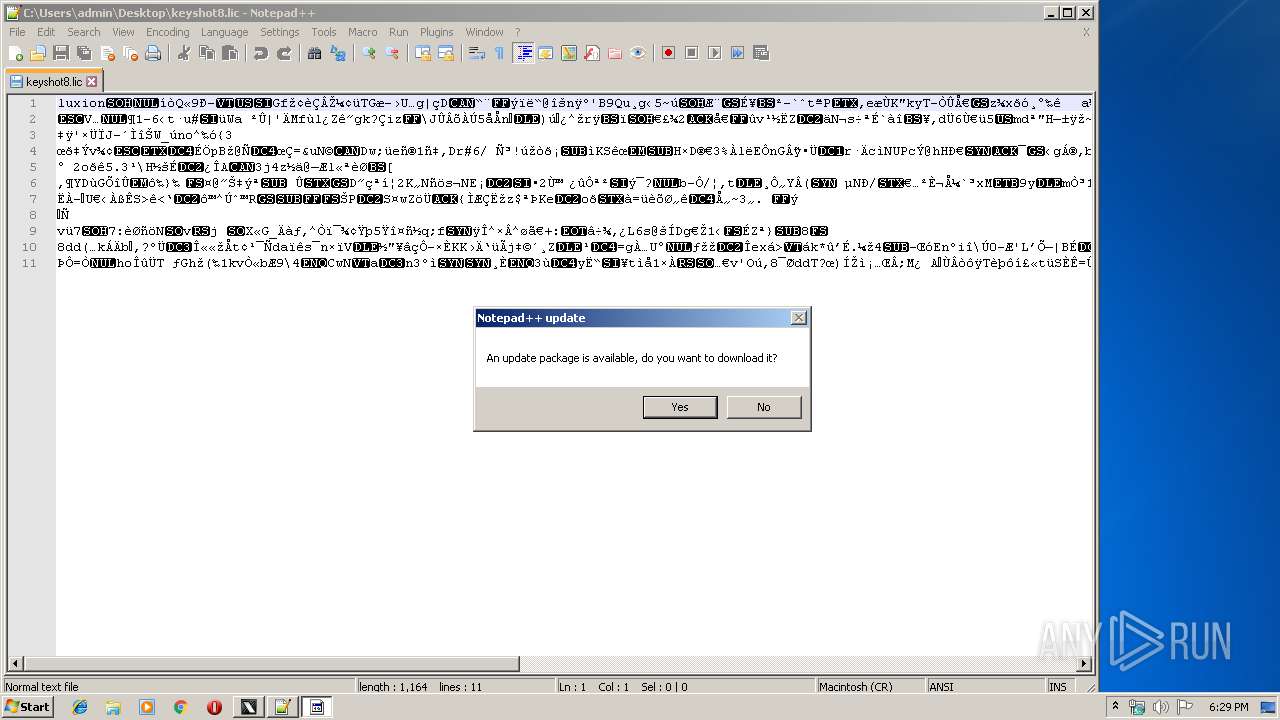This screenshot has width=1280, height=720.
Task: Save the current file via toolbar
Action: click(x=61, y=53)
